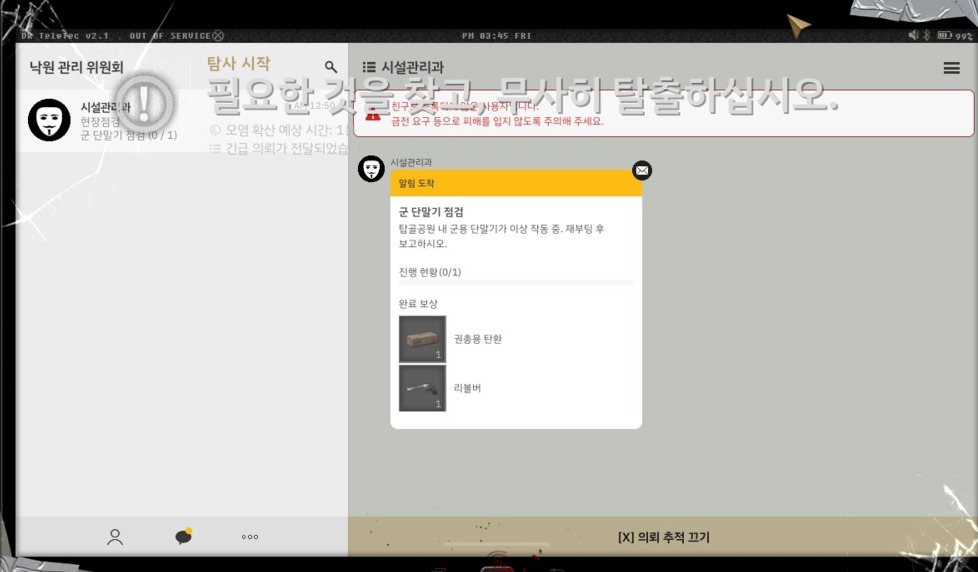Click the speaker volume icon in status bar
Image resolution: width=978 pixels, height=572 pixels.
pos(913,36)
